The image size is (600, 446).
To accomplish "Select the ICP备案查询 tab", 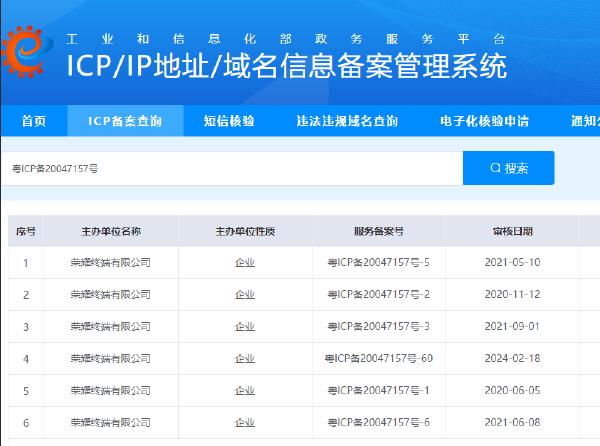I will coord(125,121).
